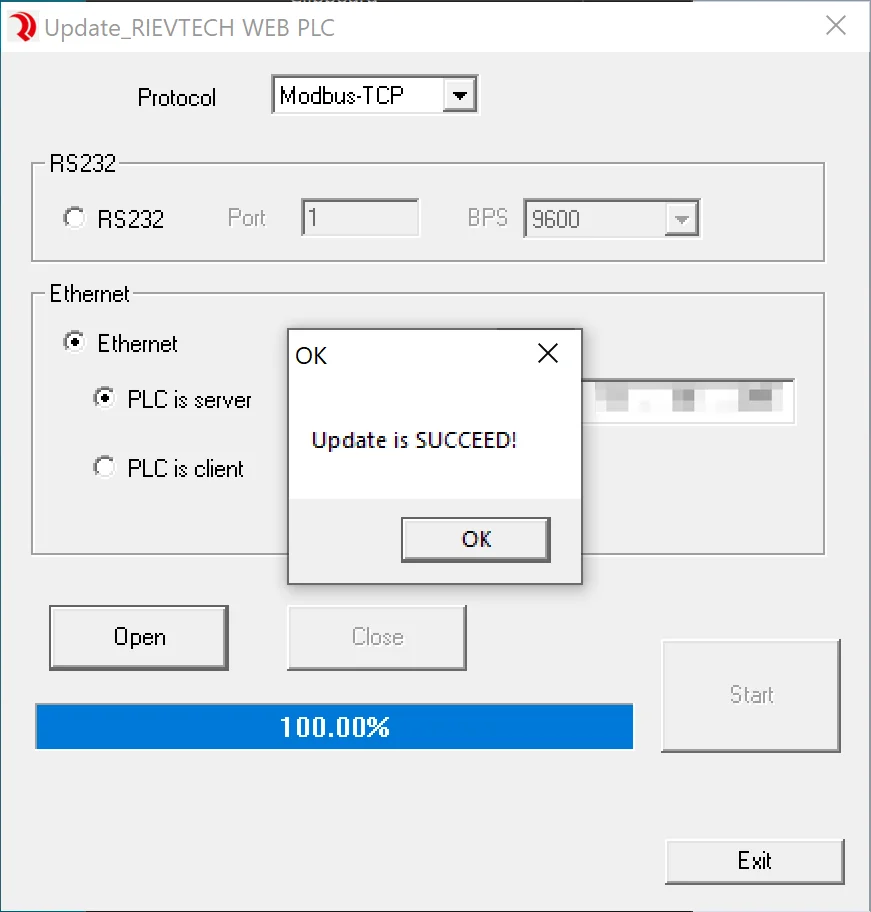Click the Exit button
This screenshot has width=871, height=912.
755,861
